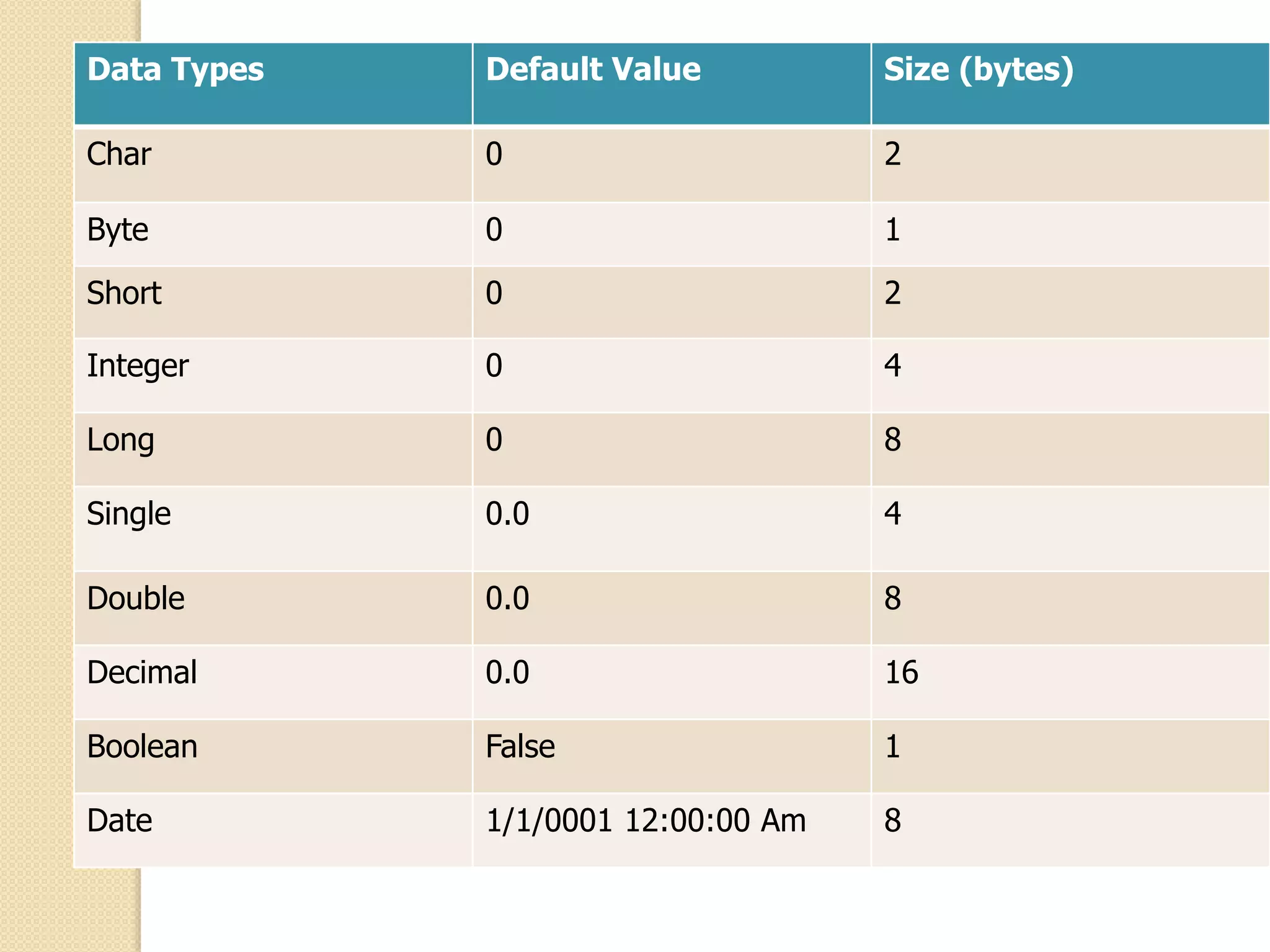Select the Boolean data type cell
The width and height of the screenshot is (1270, 952).
[142, 747]
